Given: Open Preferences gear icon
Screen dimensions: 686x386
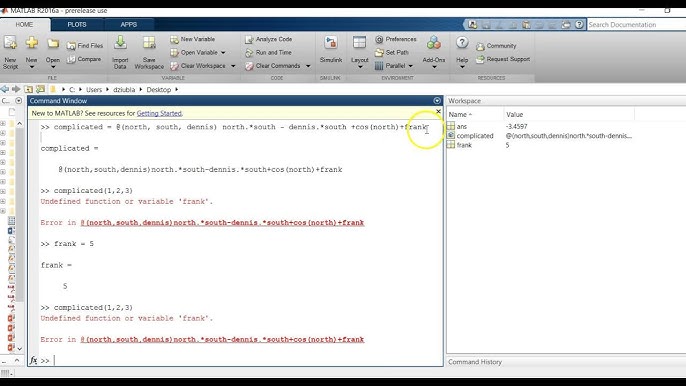Looking at the screenshot, I should 379,39.
